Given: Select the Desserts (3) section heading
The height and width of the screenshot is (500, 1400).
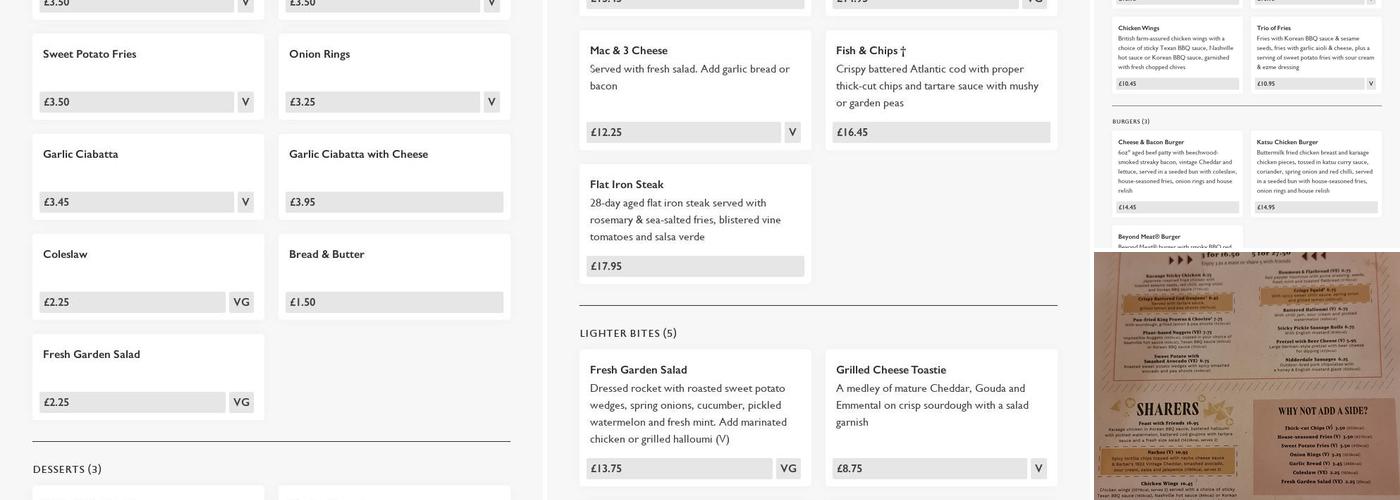Looking at the screenshot, I should pyautogui.click(x=67, y=469).
